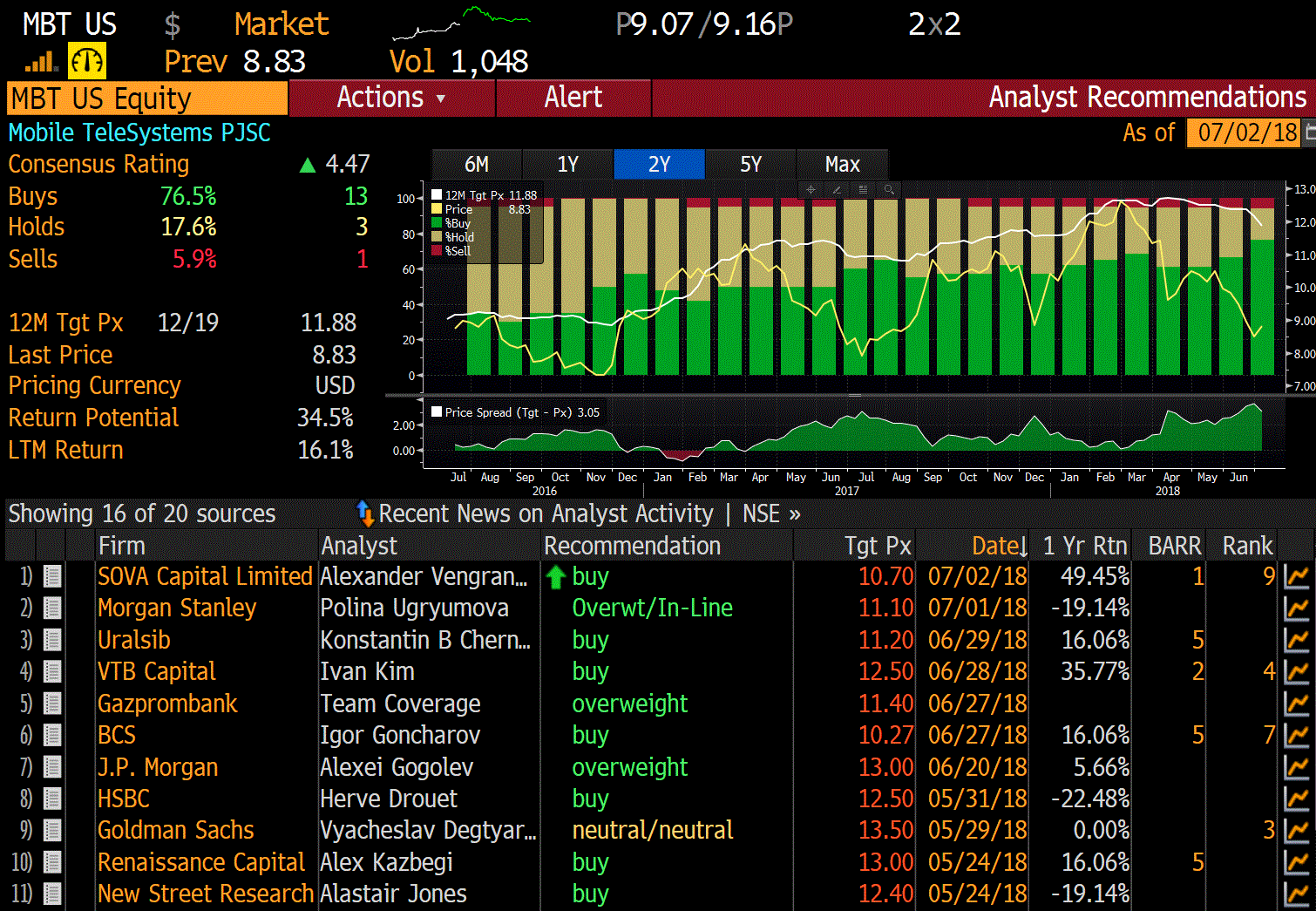
Task: Click the Alert button
Action: [573, 98]
